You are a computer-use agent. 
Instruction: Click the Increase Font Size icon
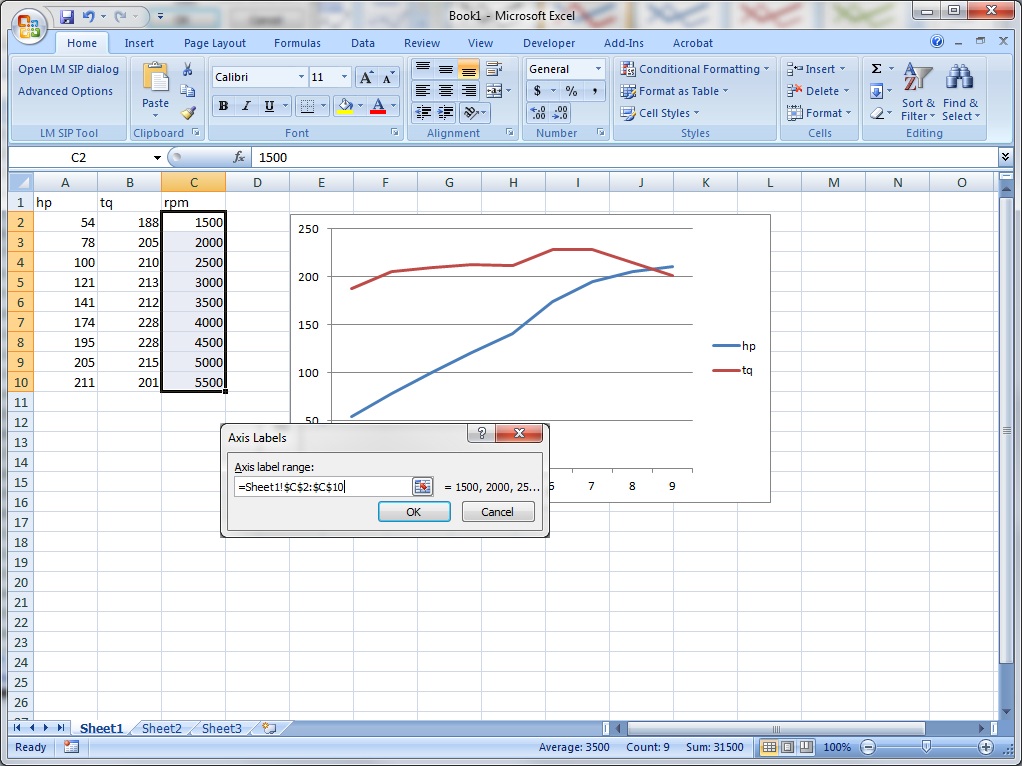tap(366, 78)
